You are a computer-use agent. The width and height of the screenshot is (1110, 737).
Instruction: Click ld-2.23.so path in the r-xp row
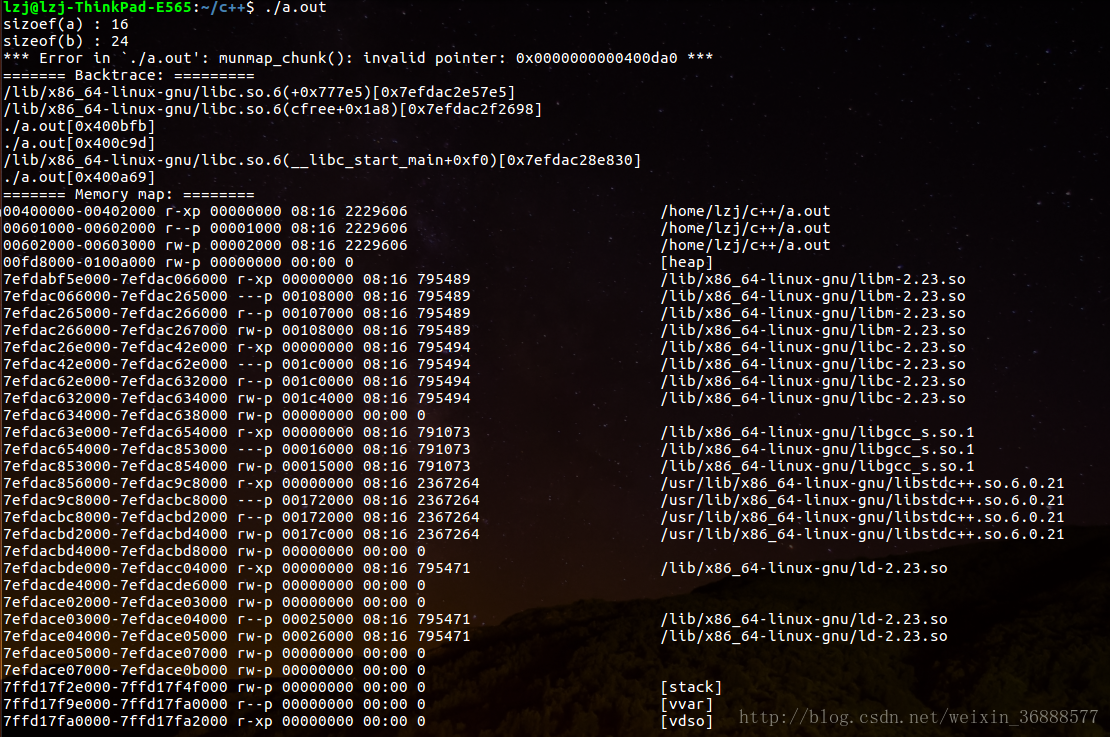pos(803,569)
